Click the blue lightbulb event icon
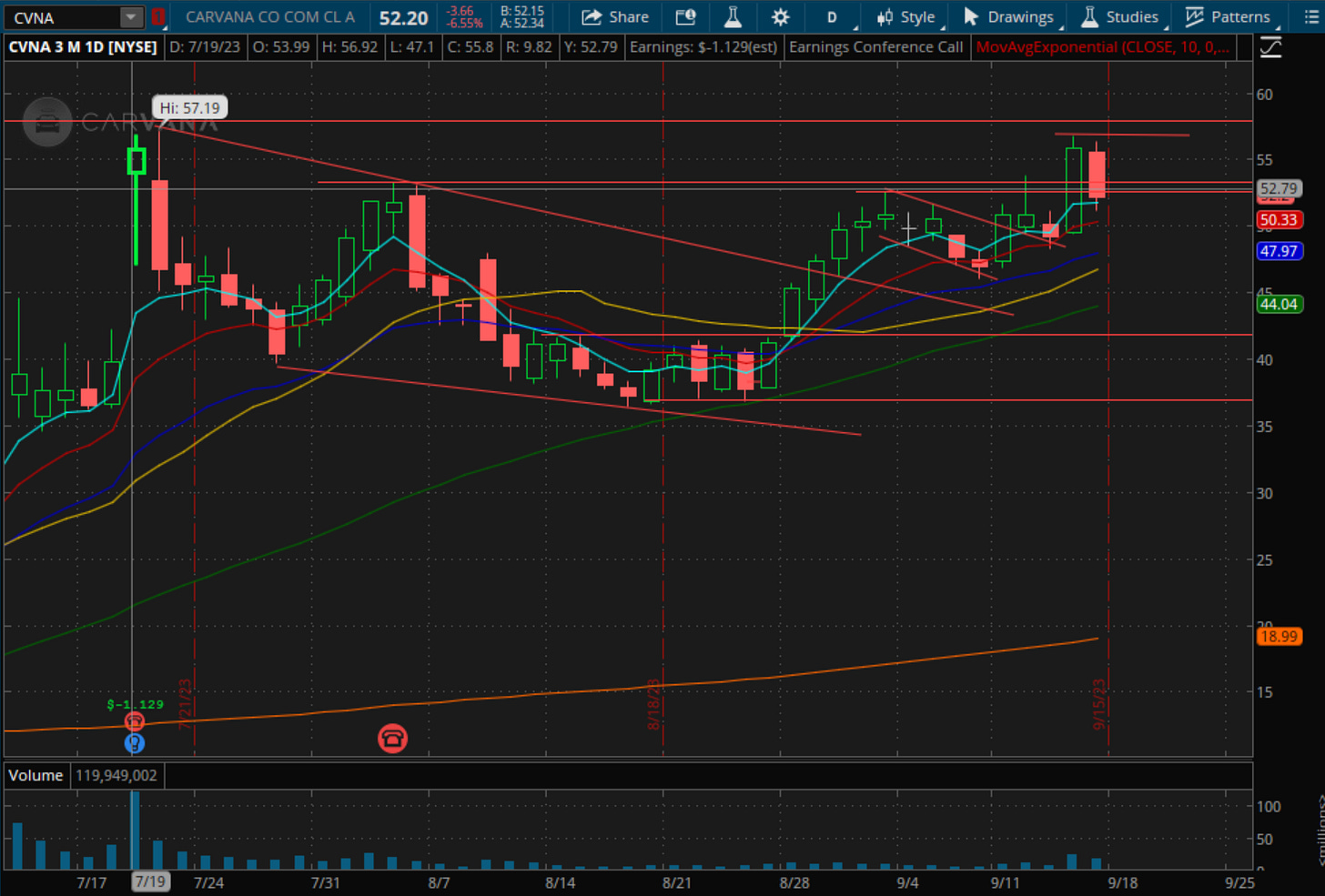 click(x=135, y=744)
